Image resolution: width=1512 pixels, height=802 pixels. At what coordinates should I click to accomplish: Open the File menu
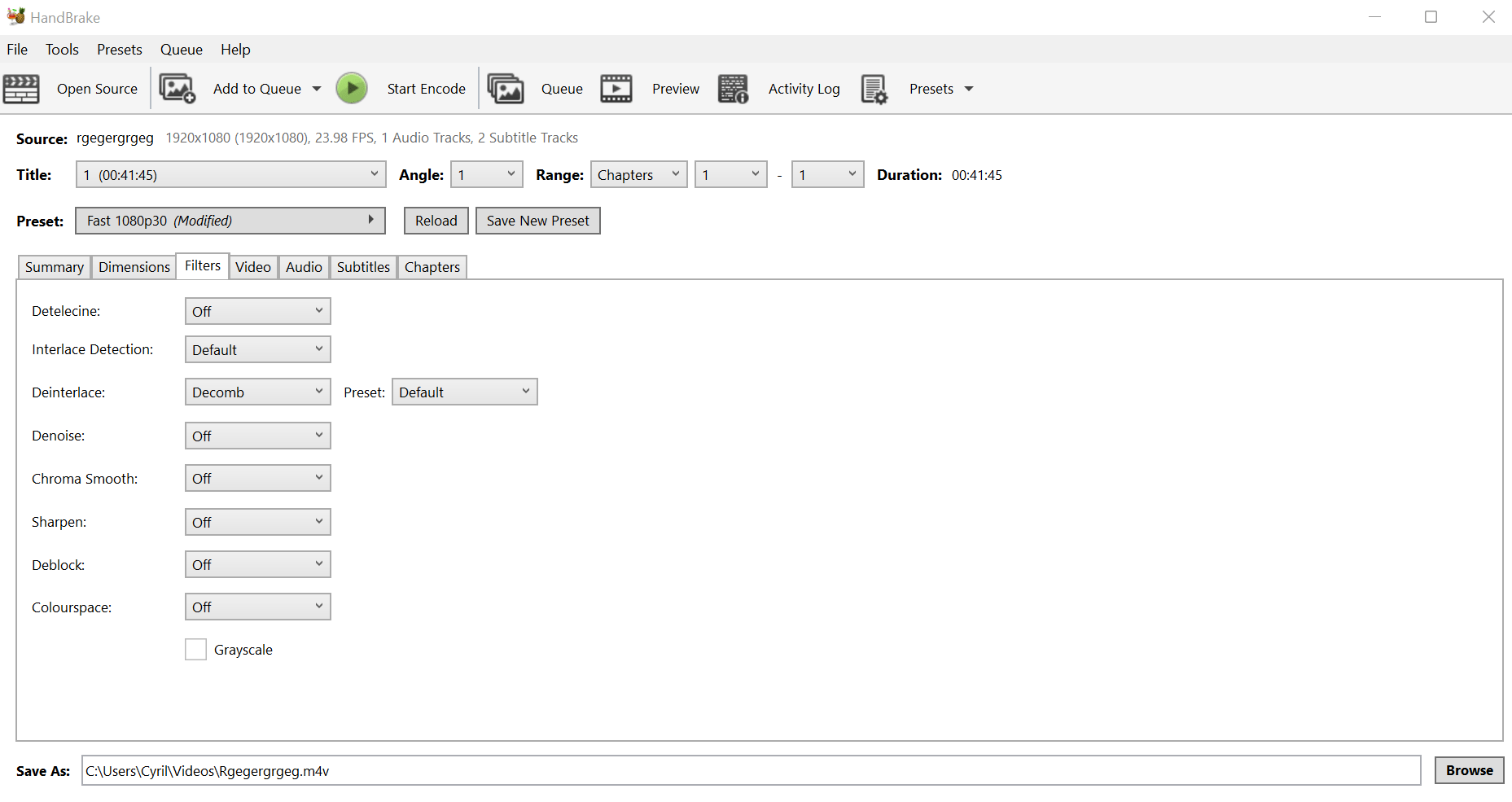pyautogui.click(x=17, y=50)
